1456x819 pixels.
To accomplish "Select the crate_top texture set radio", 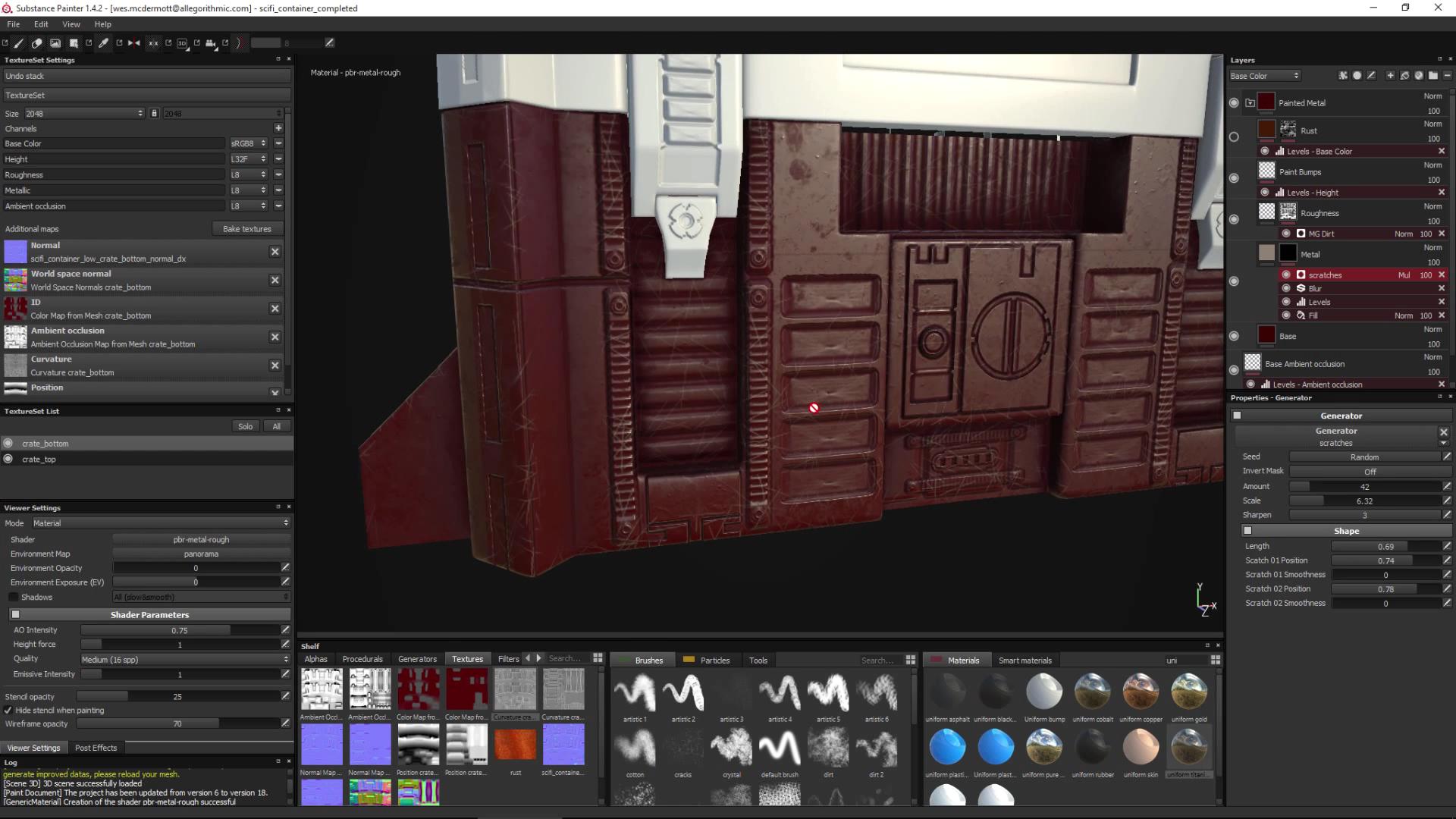I will coord(8,459).
